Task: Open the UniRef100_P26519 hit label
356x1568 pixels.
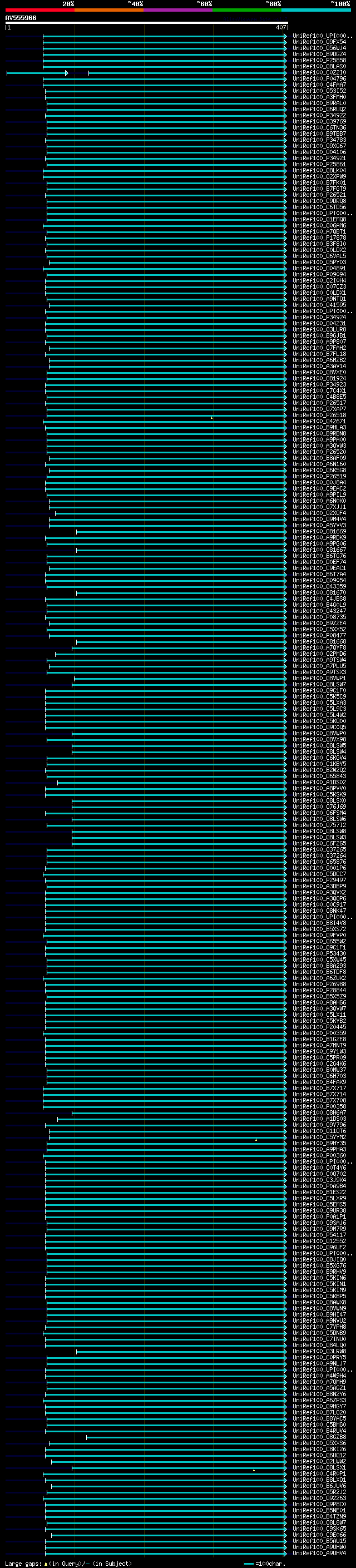Action: point(319,477)
